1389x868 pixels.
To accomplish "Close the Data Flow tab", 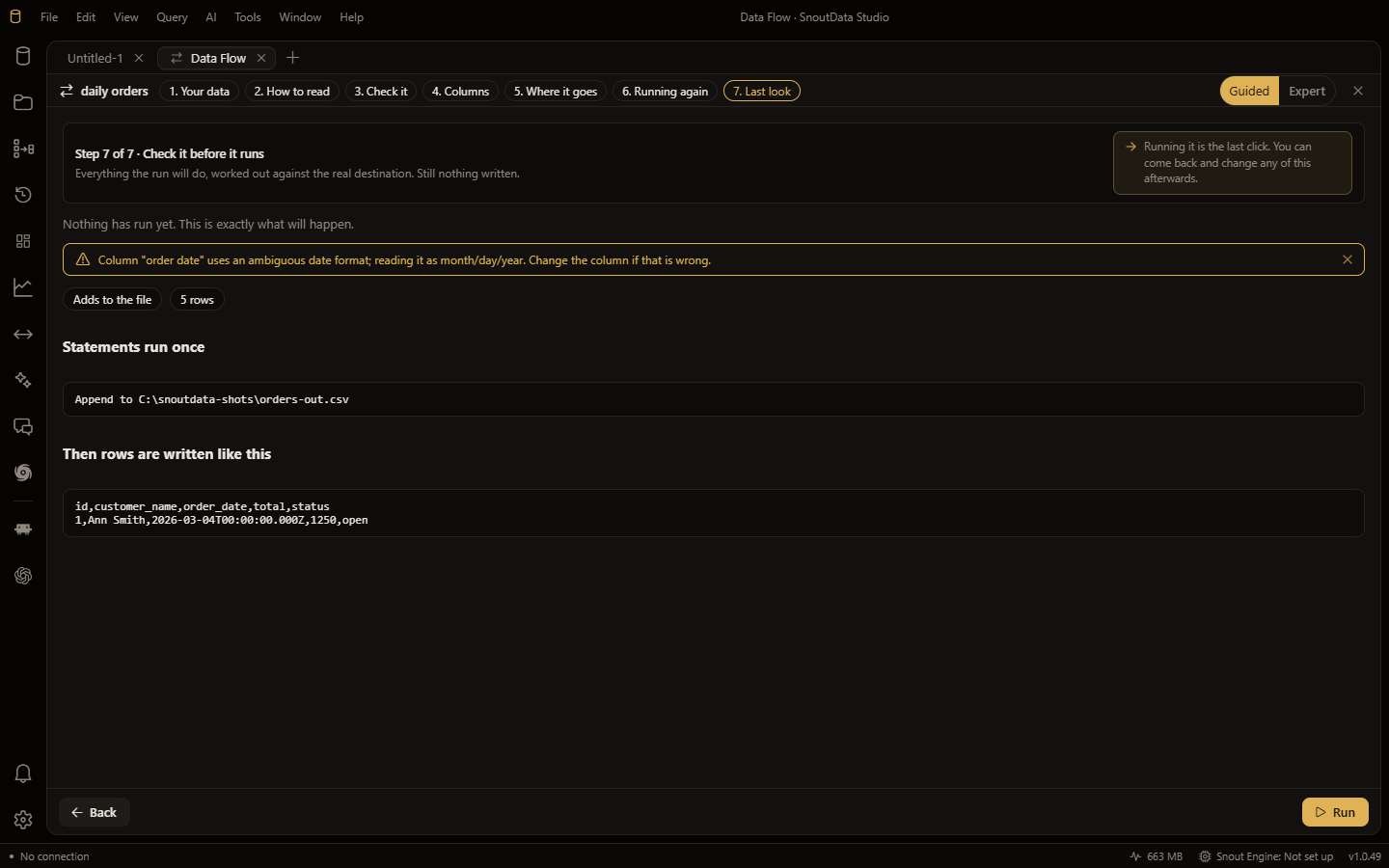I will [261, 58].
